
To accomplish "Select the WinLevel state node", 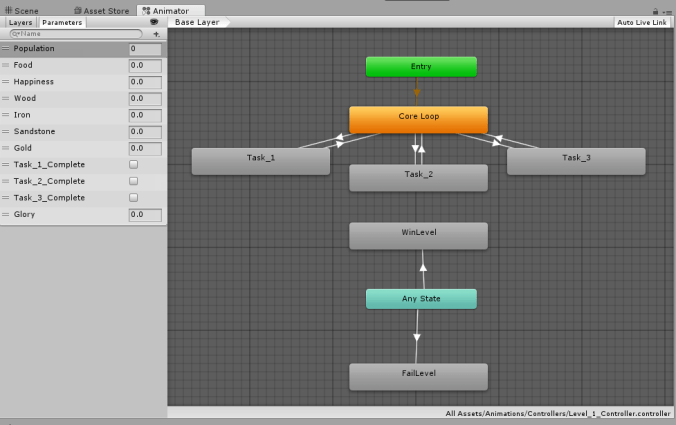I will (418, 235).
